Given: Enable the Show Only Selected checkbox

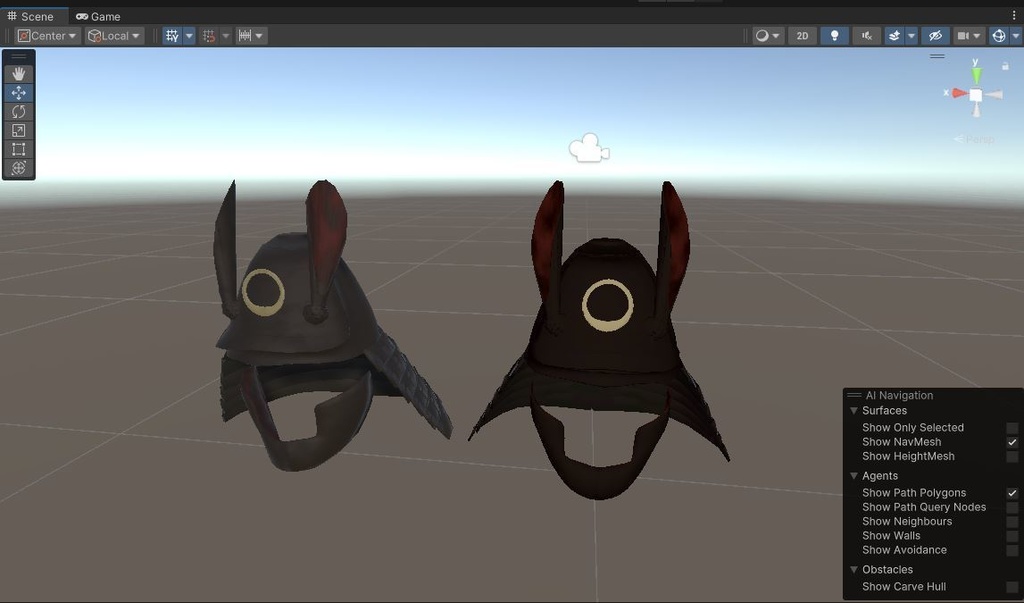Looking at the screenshot, I should click(1012, 428).
